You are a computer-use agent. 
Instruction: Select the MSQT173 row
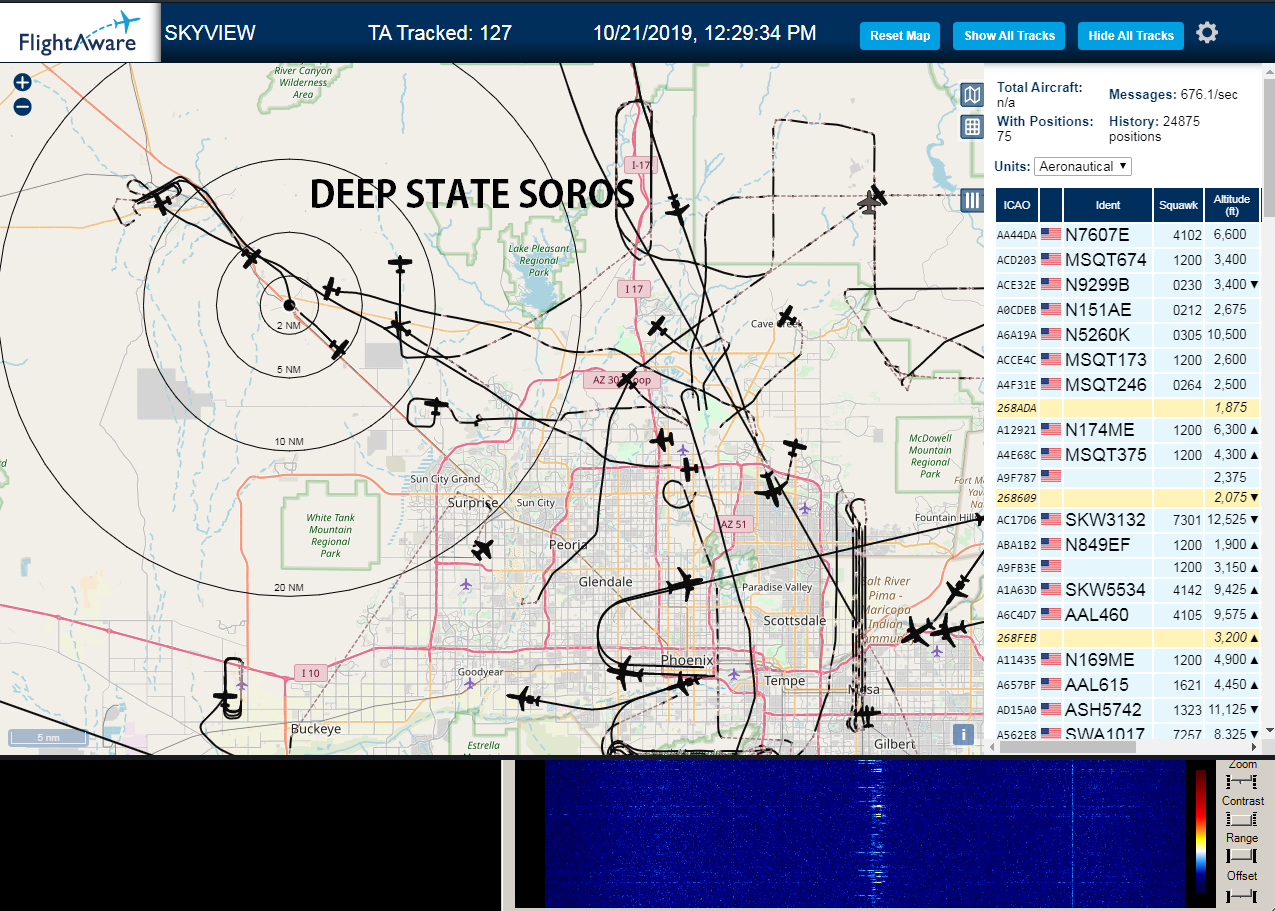(1128, 359)
